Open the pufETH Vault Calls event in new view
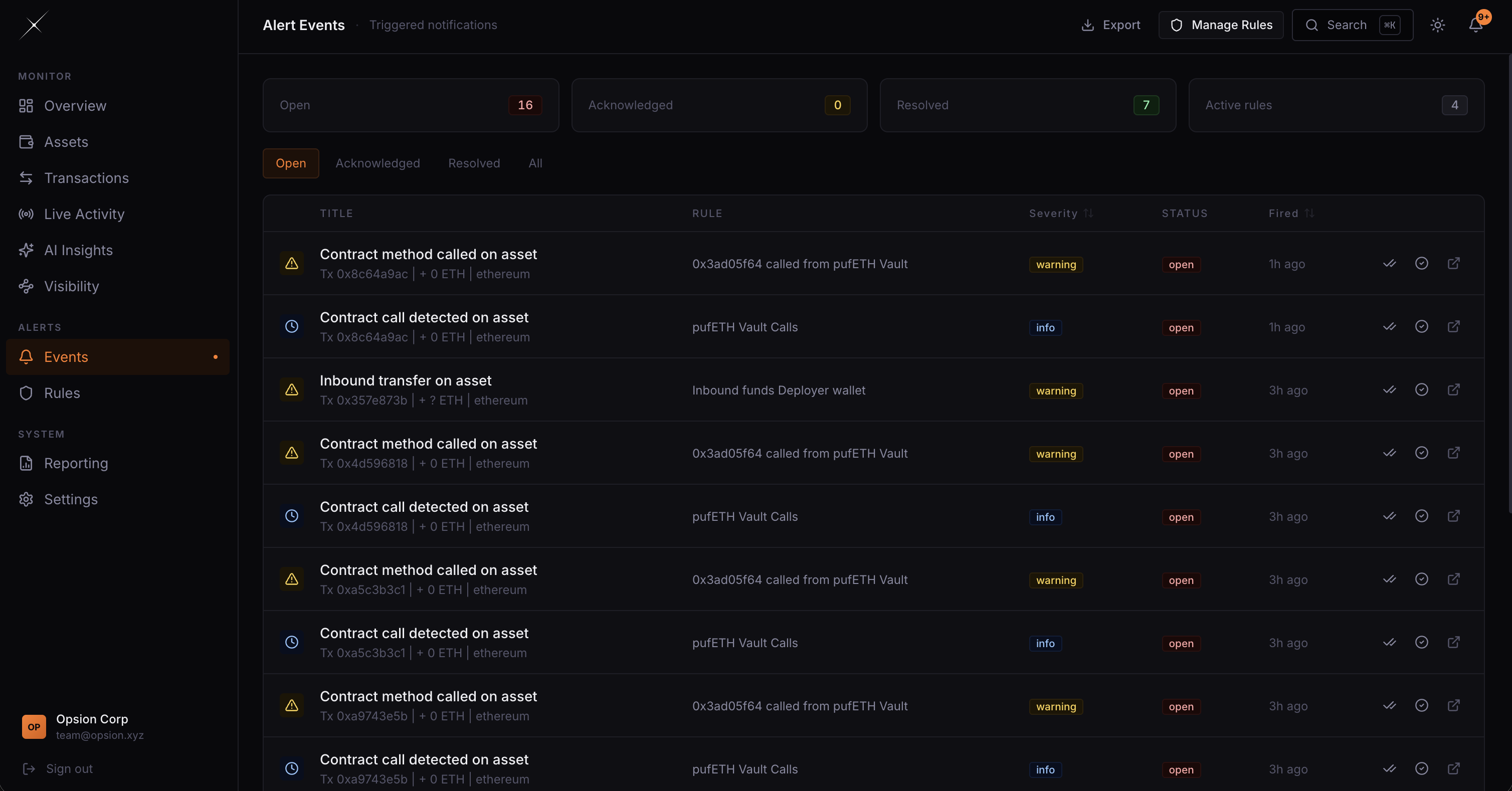 [1453, 327]
